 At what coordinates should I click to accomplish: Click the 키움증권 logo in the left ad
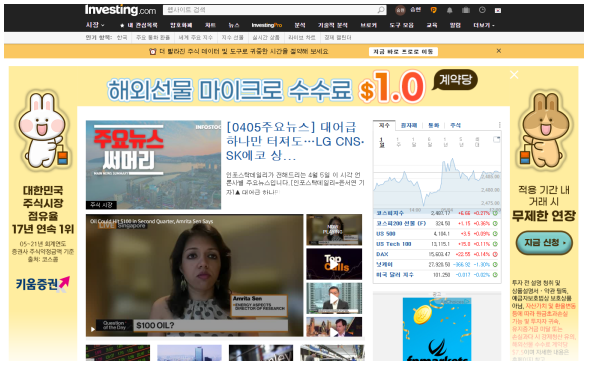tap(42, 284)
